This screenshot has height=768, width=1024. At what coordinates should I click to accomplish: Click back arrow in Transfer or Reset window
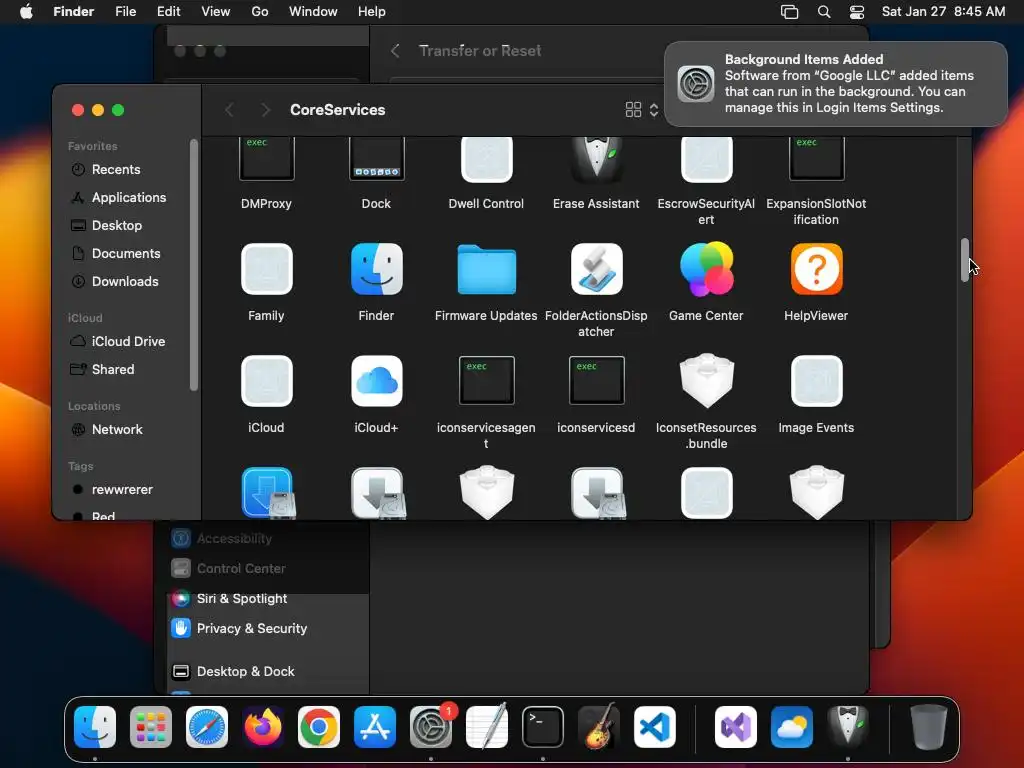(395, 51)
